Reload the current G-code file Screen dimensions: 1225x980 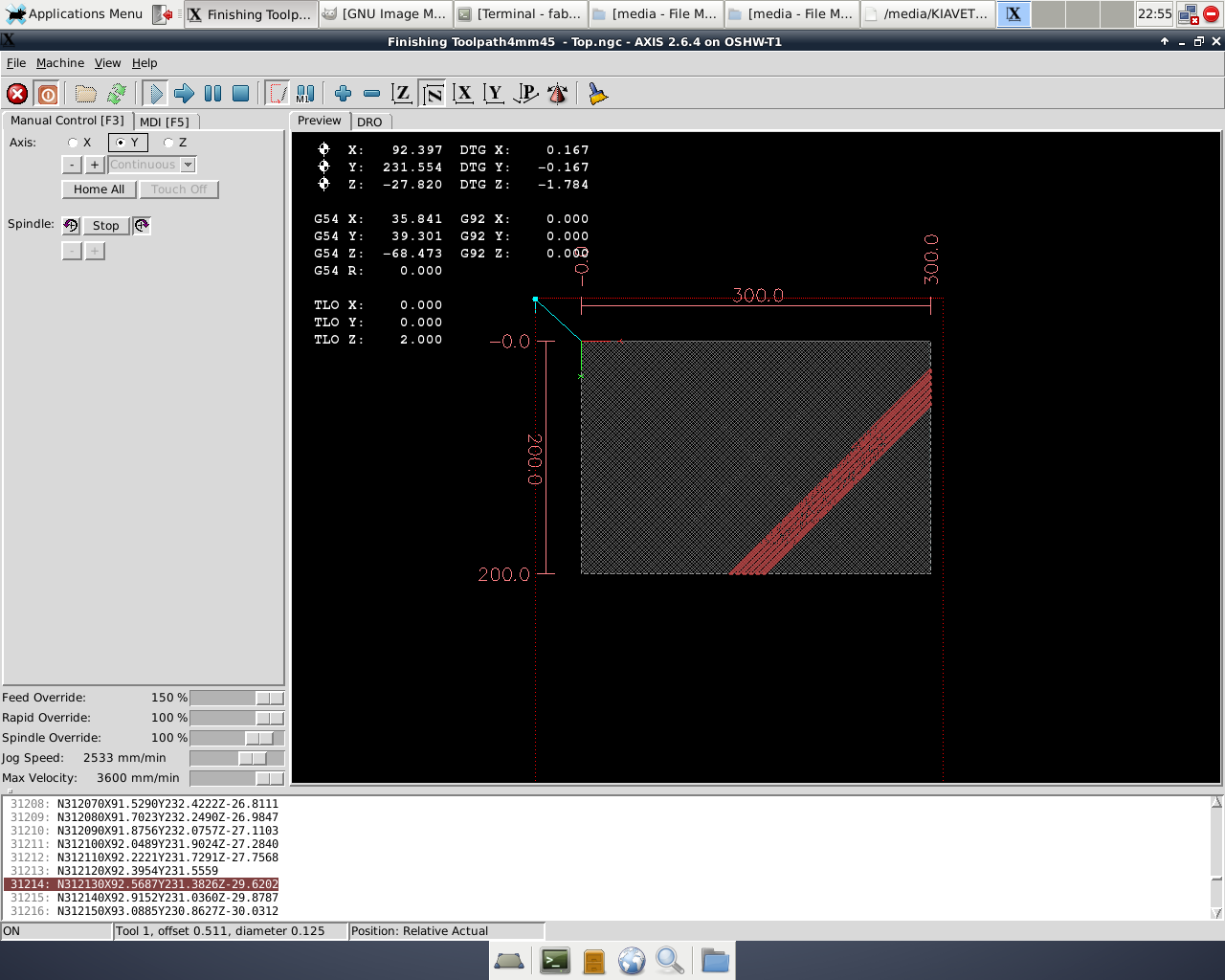click(115, 93)
